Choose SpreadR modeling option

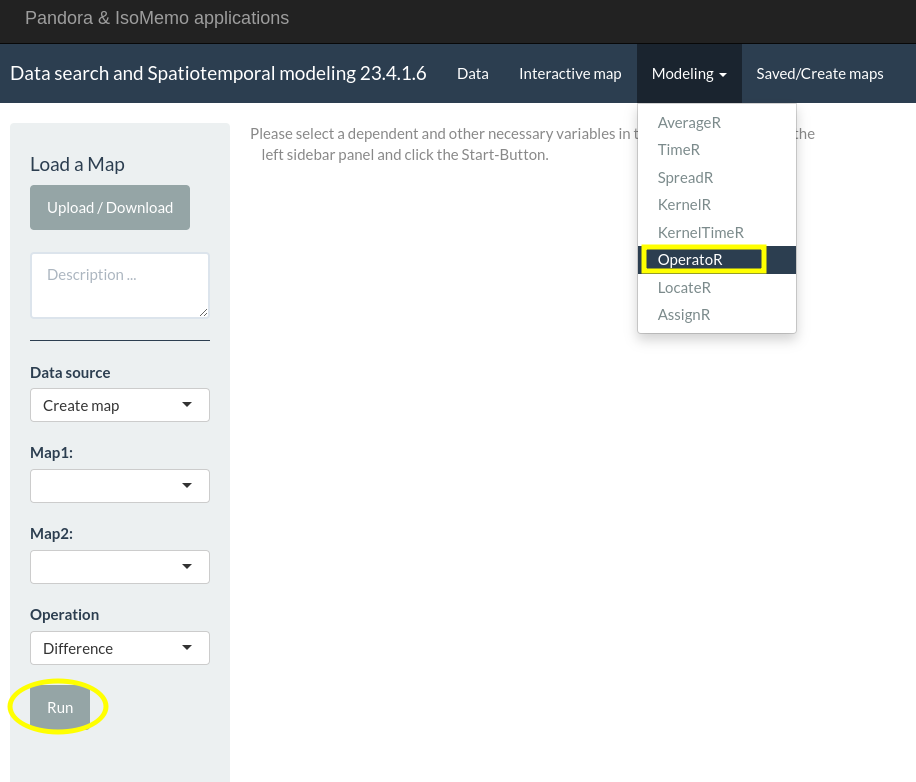point(685,177)
